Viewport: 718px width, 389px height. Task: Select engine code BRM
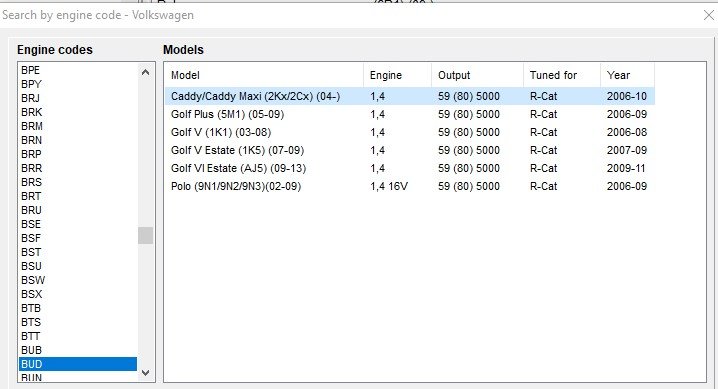click(x=78, y=126)
